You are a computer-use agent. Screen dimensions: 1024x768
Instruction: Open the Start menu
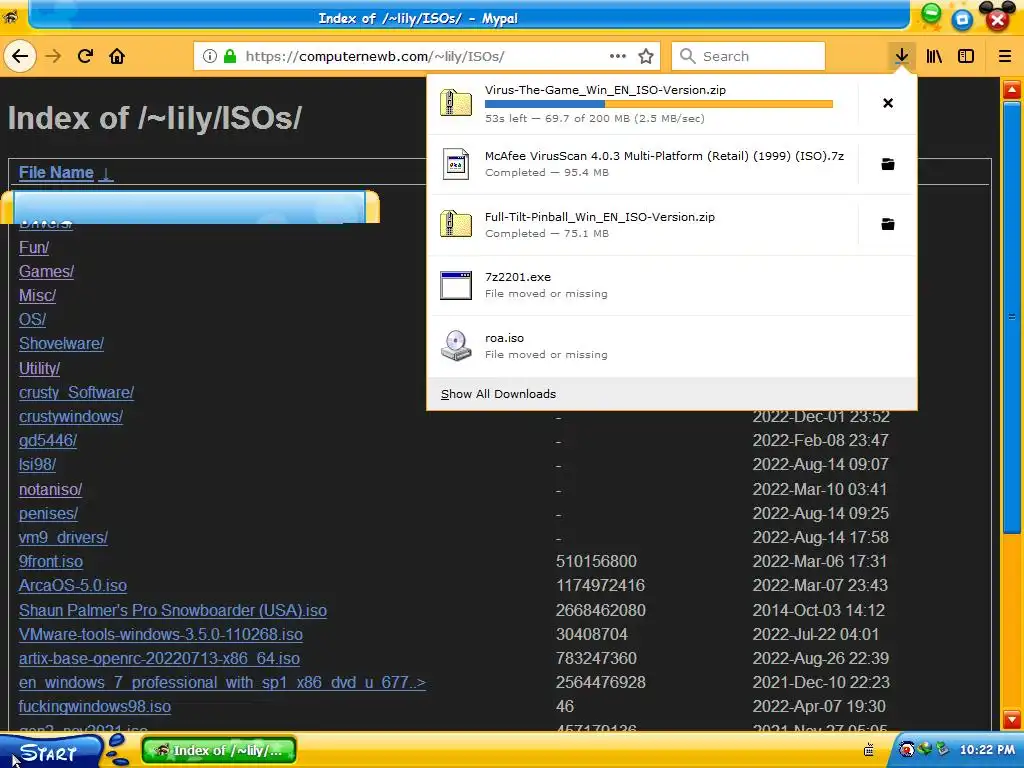49,752
